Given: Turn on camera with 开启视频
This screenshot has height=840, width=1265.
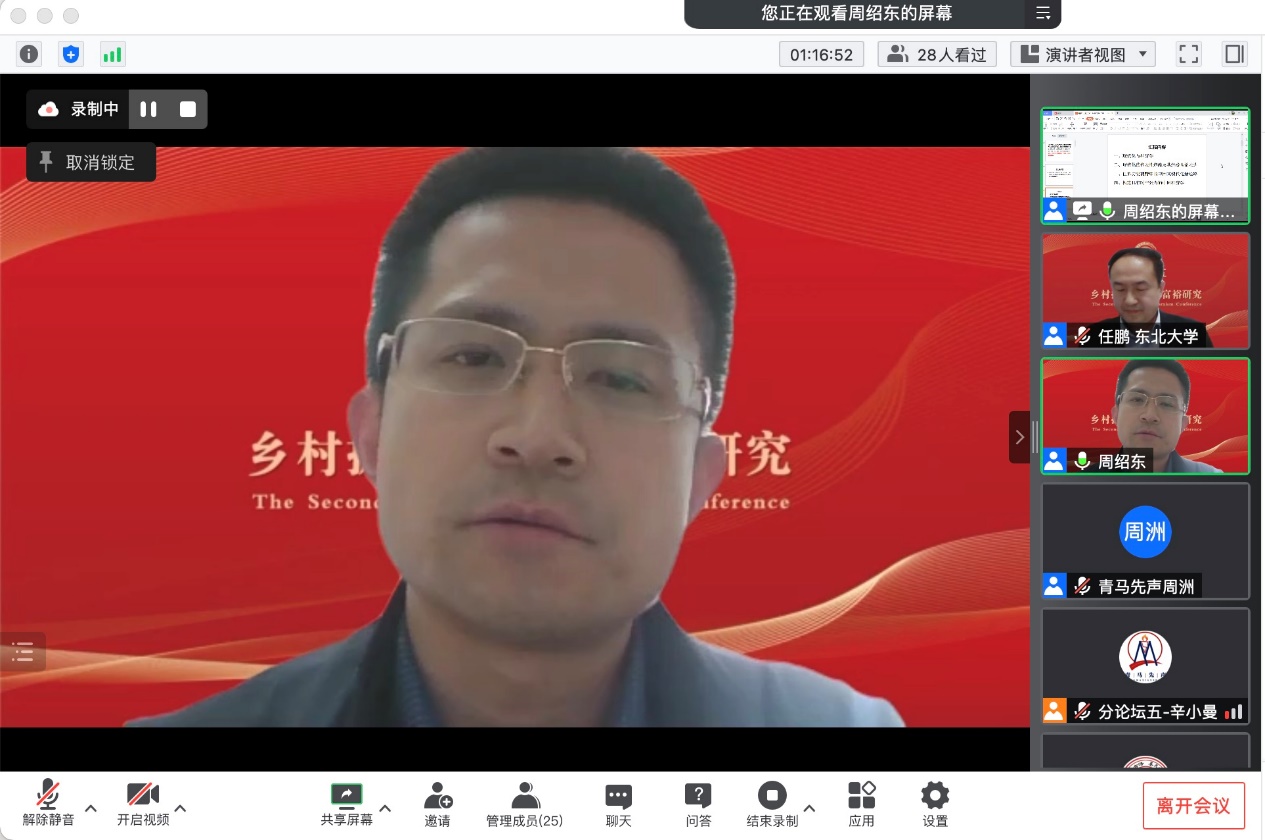Looking at the screenshot, I should coord(143,804).
